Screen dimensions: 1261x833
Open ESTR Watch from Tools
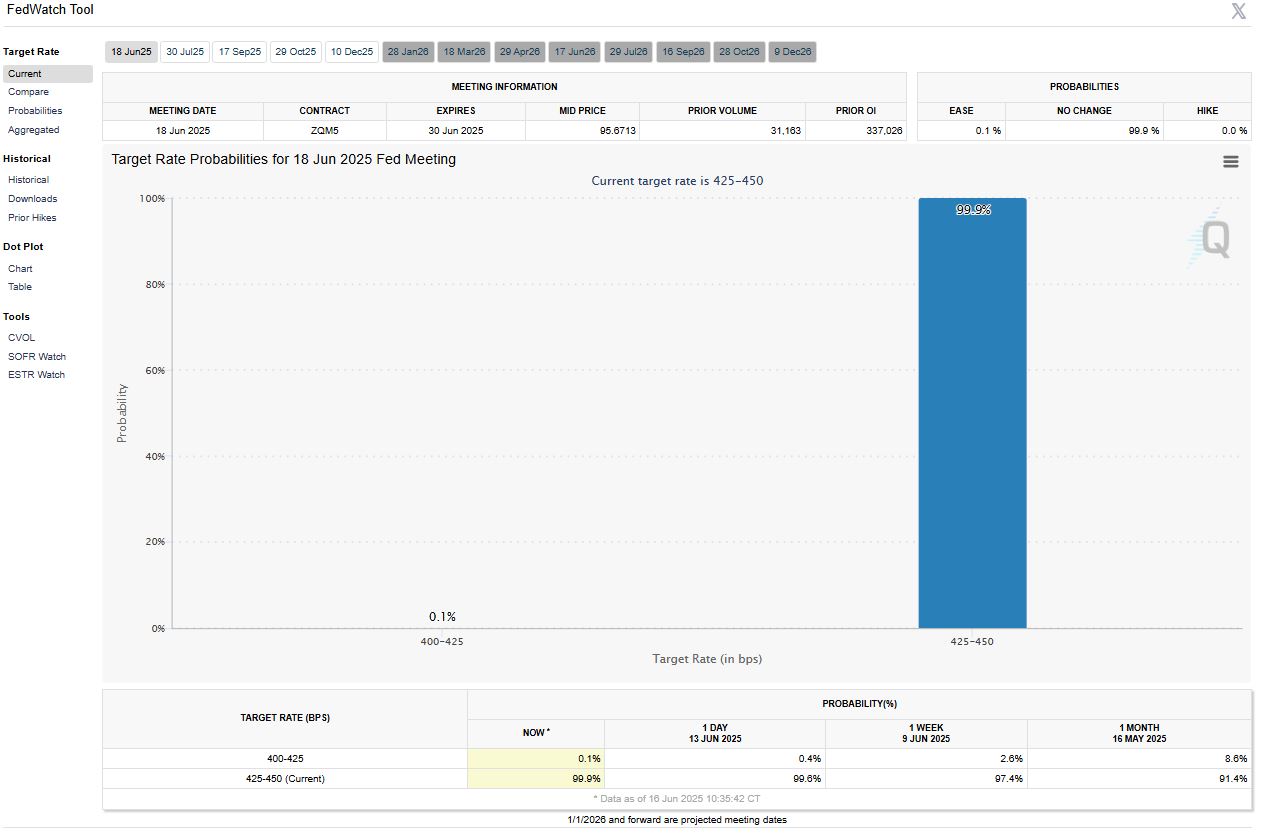tap(37, 375)
